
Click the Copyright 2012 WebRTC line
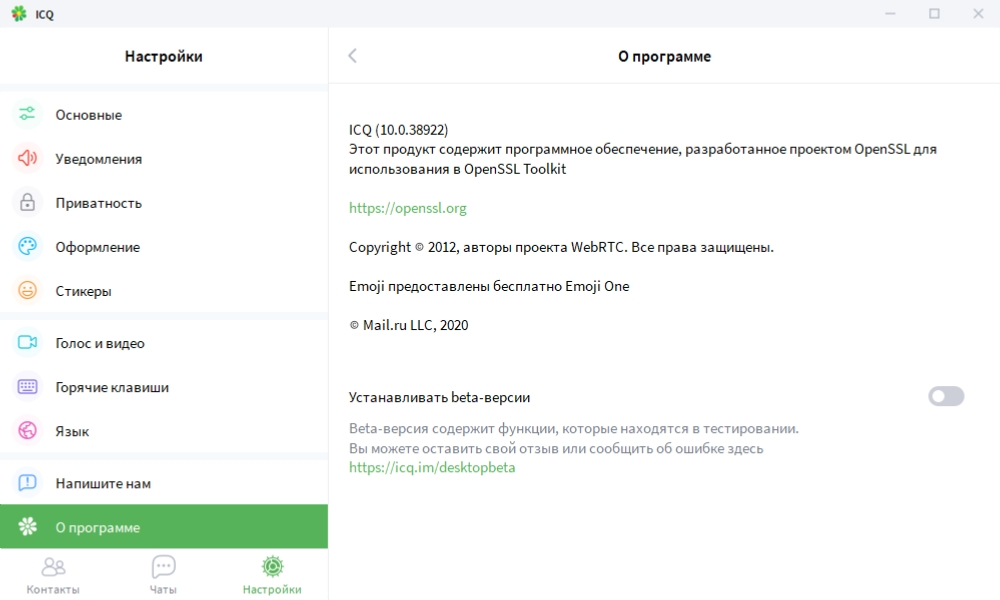pos(561,247)
